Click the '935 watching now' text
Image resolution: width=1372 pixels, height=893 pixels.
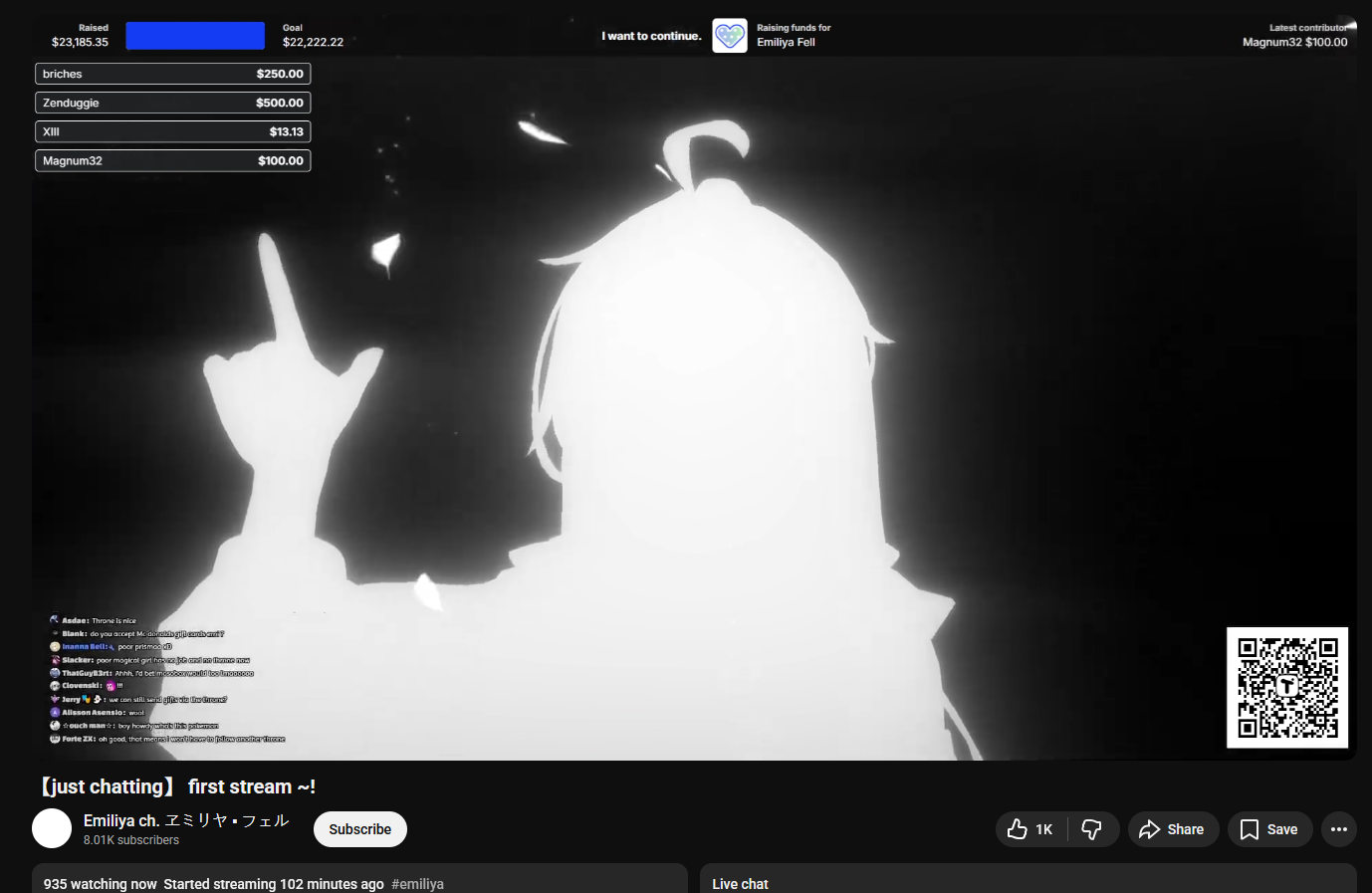click(101, 884)
